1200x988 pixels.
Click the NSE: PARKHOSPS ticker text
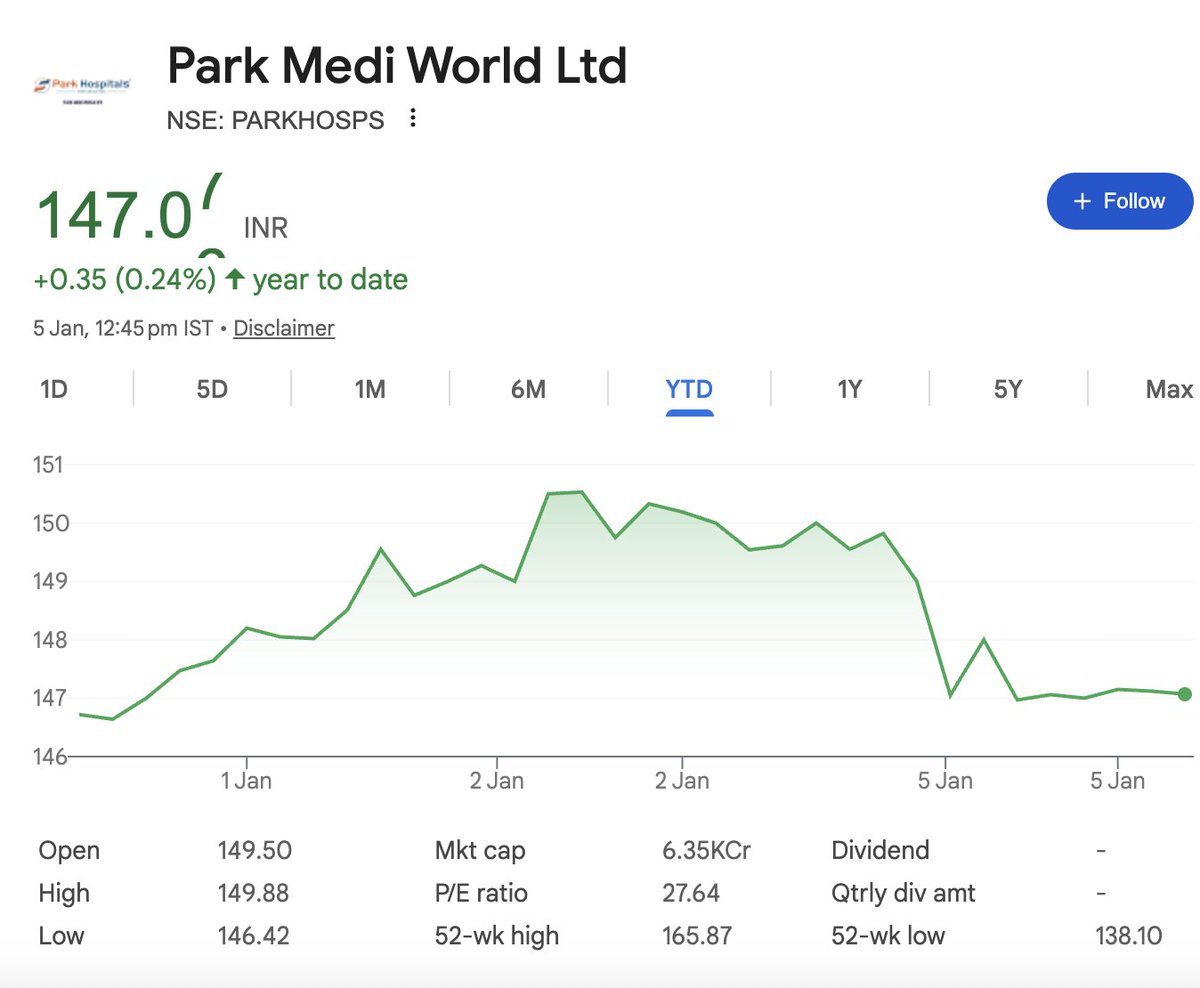275,120
